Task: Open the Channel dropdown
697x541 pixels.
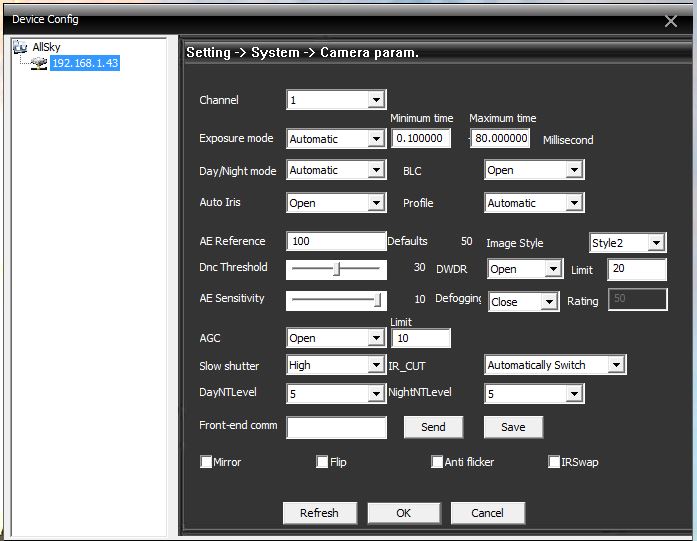Action: [336, 100]
